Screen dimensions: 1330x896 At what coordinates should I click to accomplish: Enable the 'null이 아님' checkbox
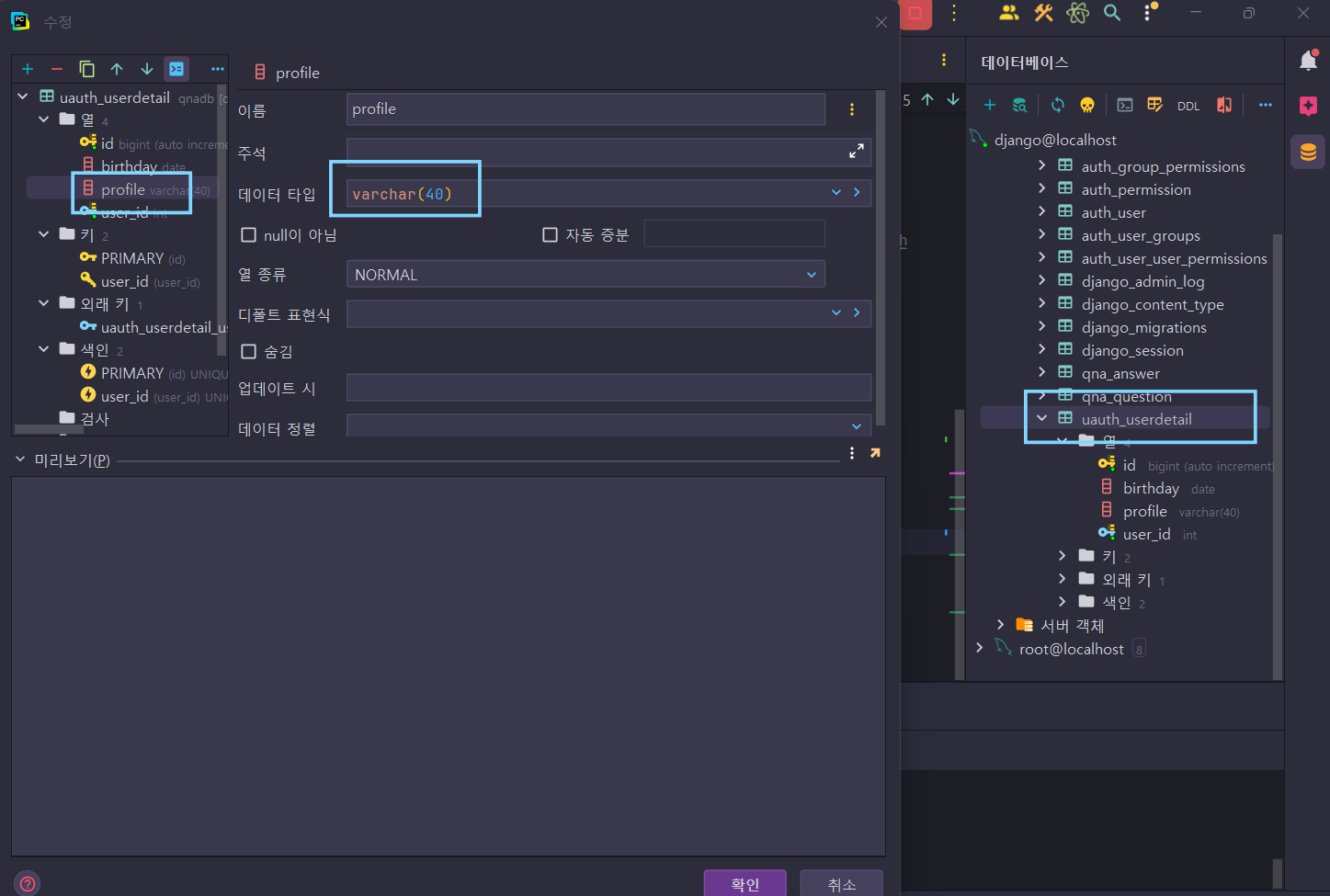[x=248, y=235]
